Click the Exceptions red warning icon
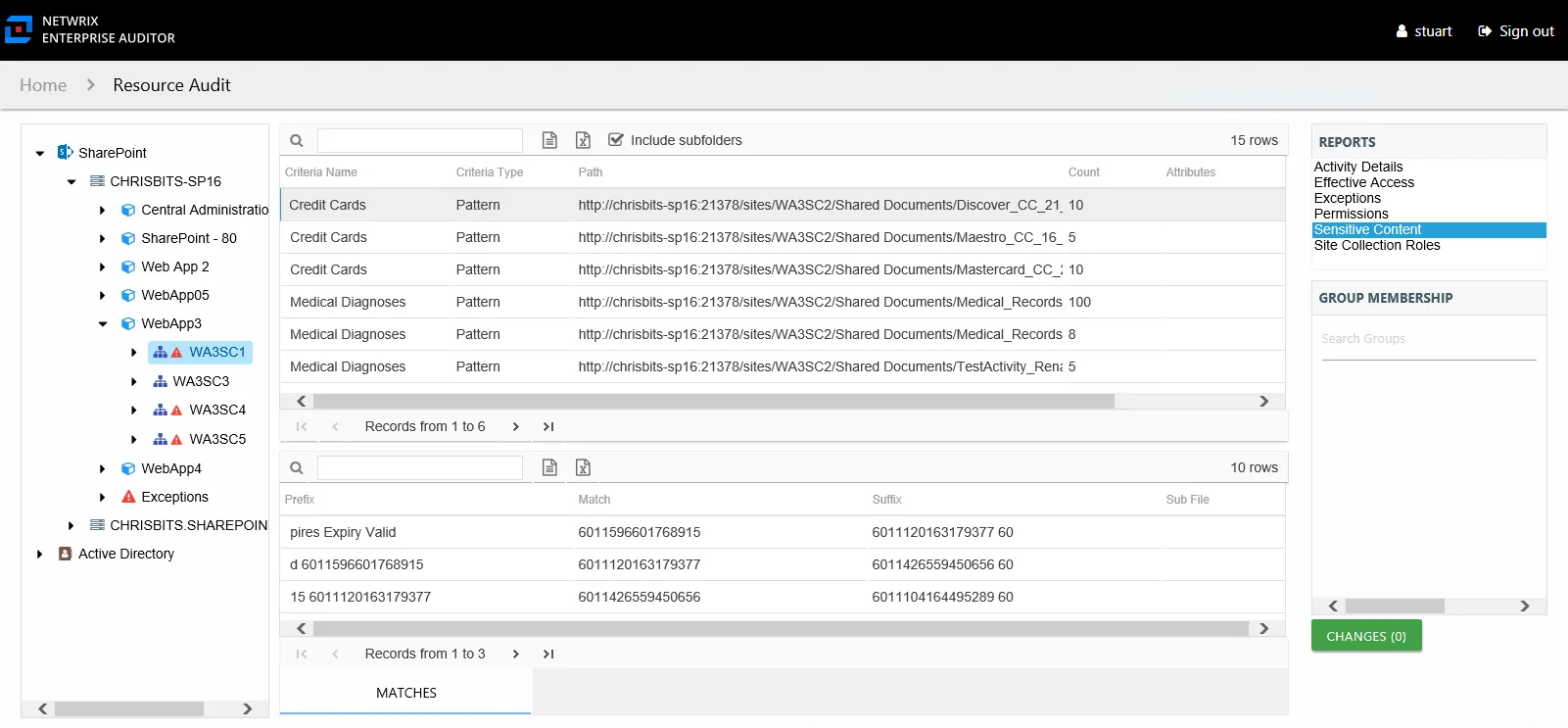Image resolution: width=1568 pixels, height=728 pixels. point(128,497)
